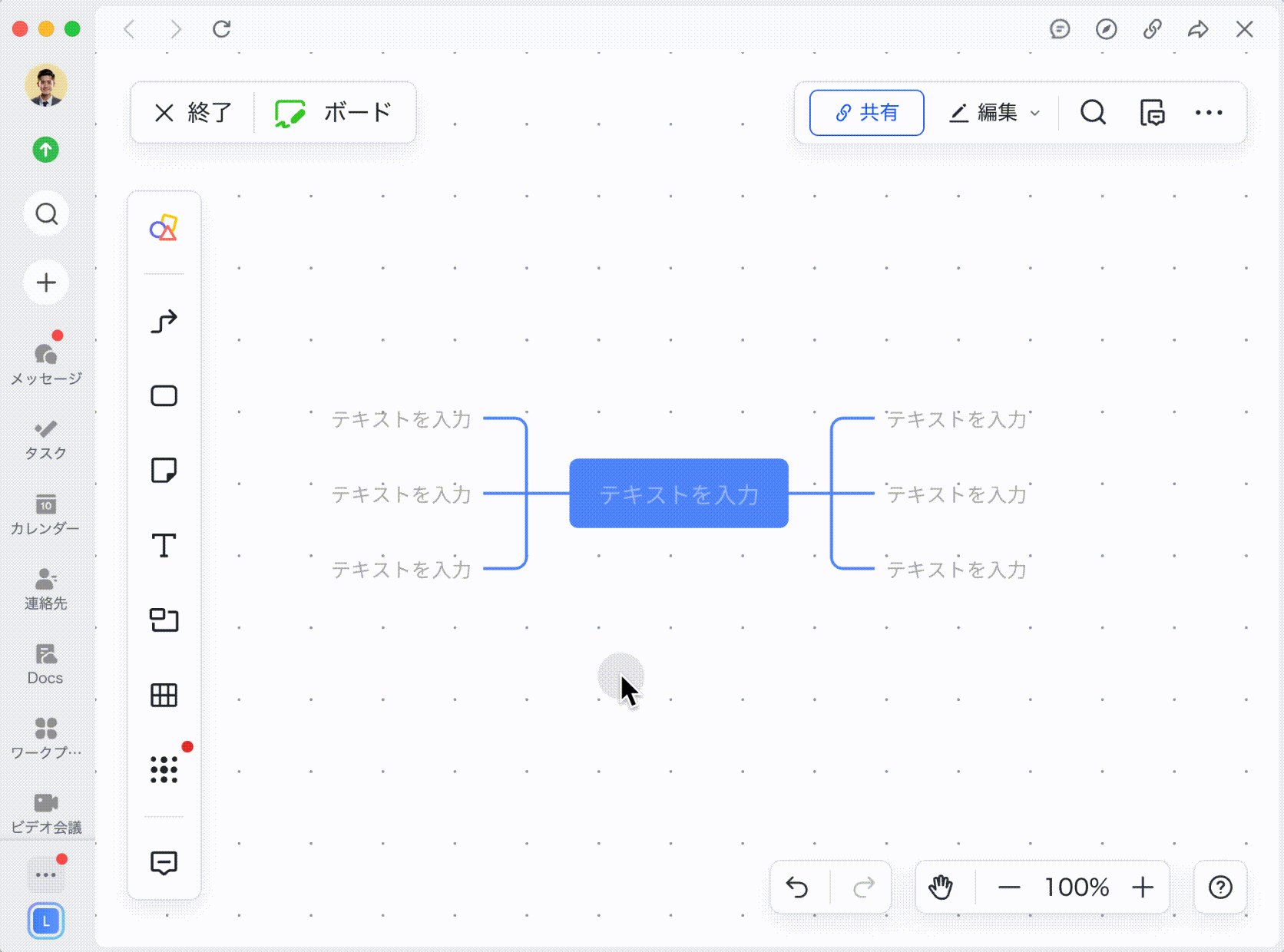Expand the sidebar more items button
The image size is (1284, 952).
[46, 874]
